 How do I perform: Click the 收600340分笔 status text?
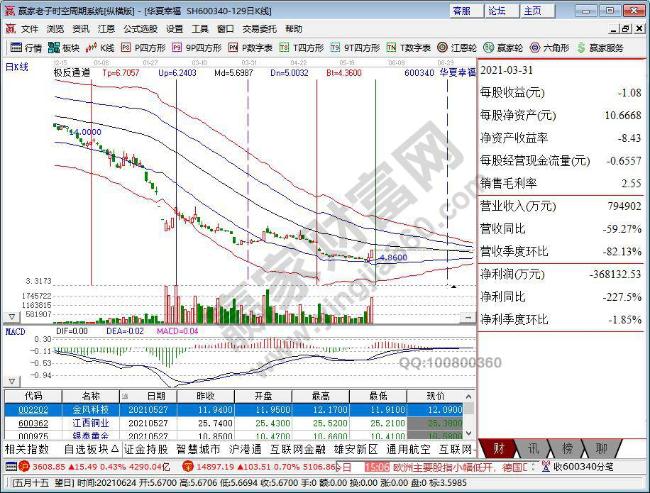click(x=583, y=467)
